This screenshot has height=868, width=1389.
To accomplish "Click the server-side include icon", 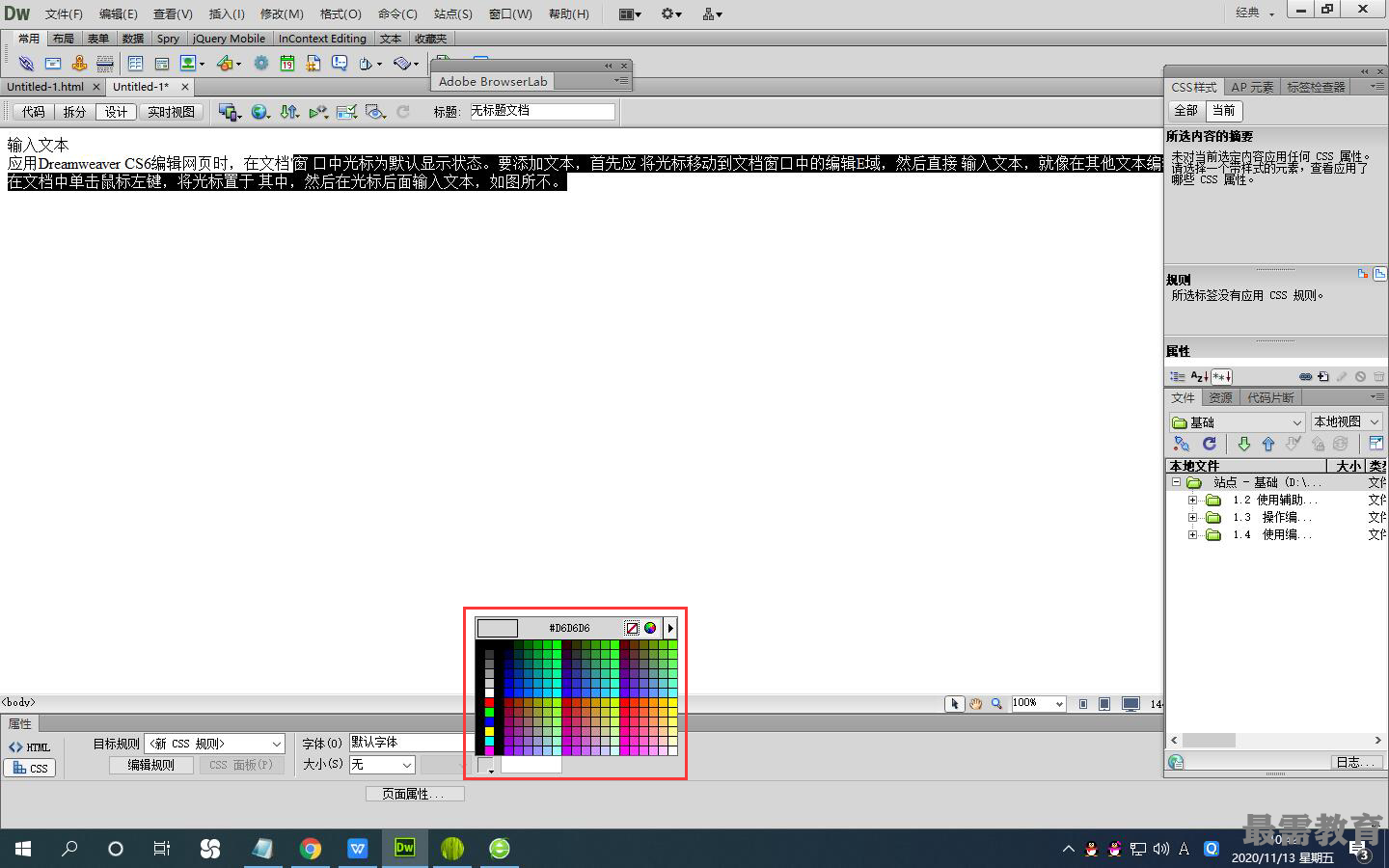I will [x=313, y=64].
